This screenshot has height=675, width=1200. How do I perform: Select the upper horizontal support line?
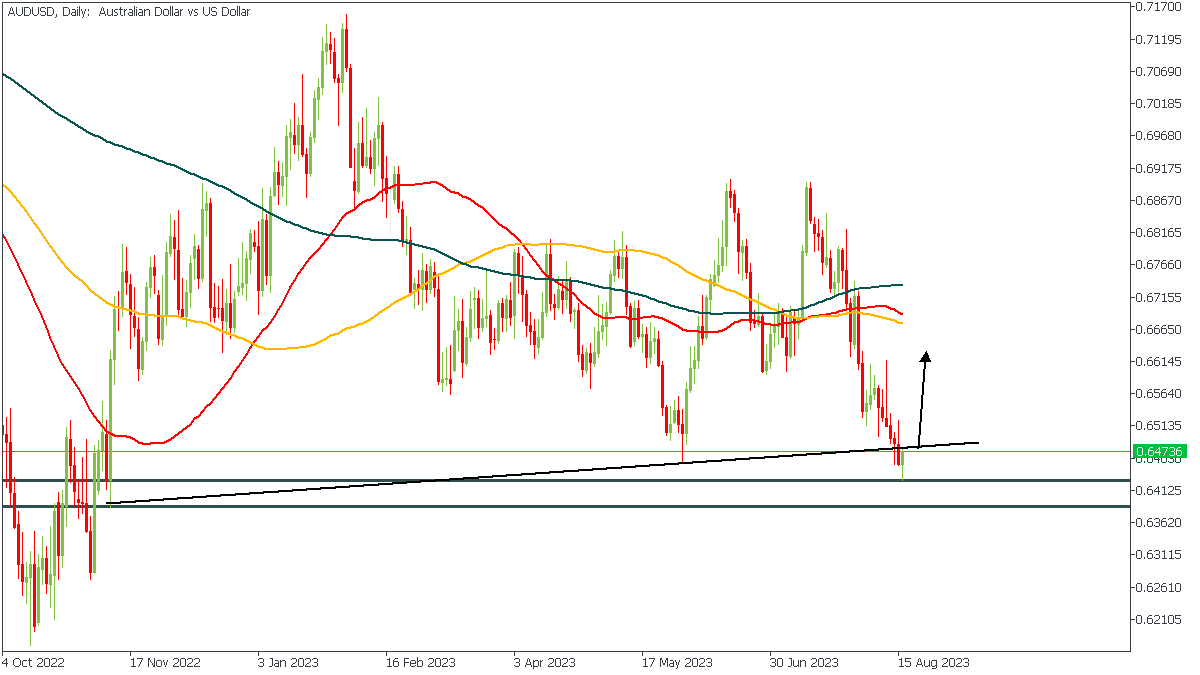click(x=600, y=481)
